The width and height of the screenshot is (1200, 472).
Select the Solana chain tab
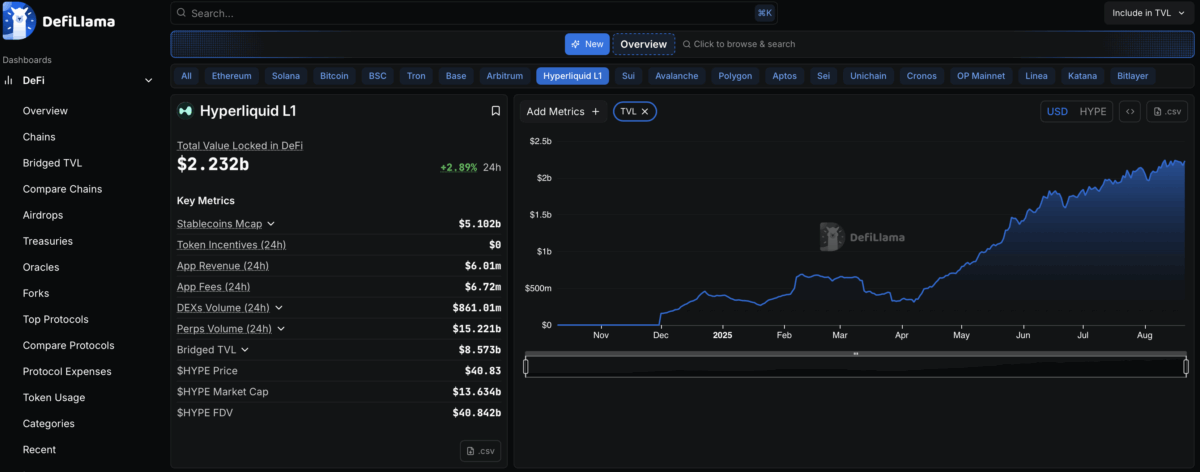tap(286, 76)
